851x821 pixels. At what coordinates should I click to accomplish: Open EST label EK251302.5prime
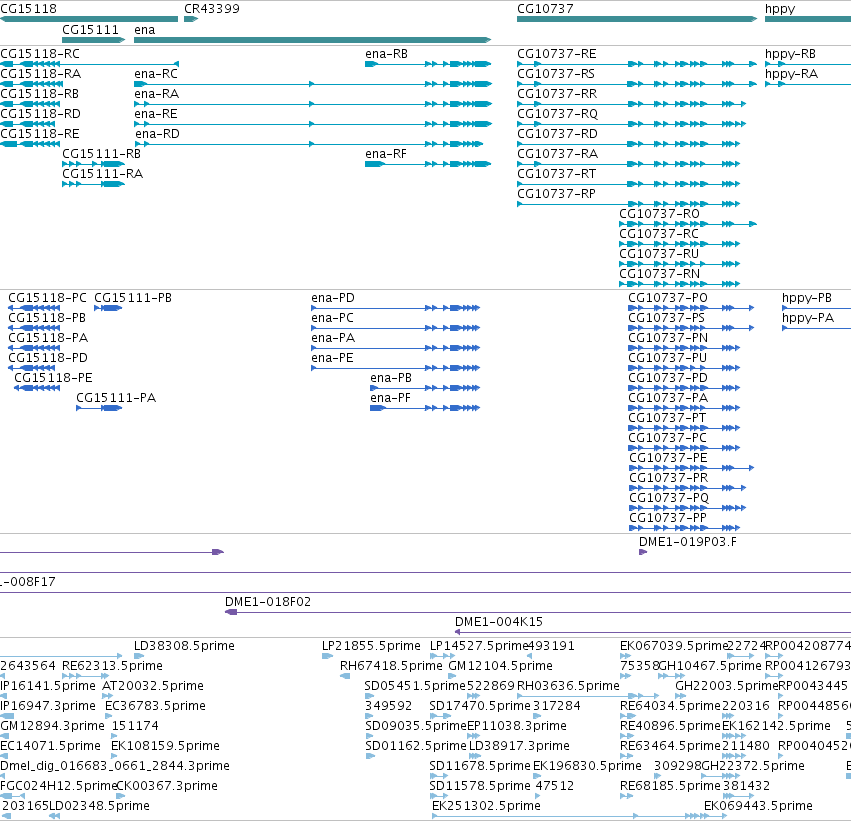point(486,806)
